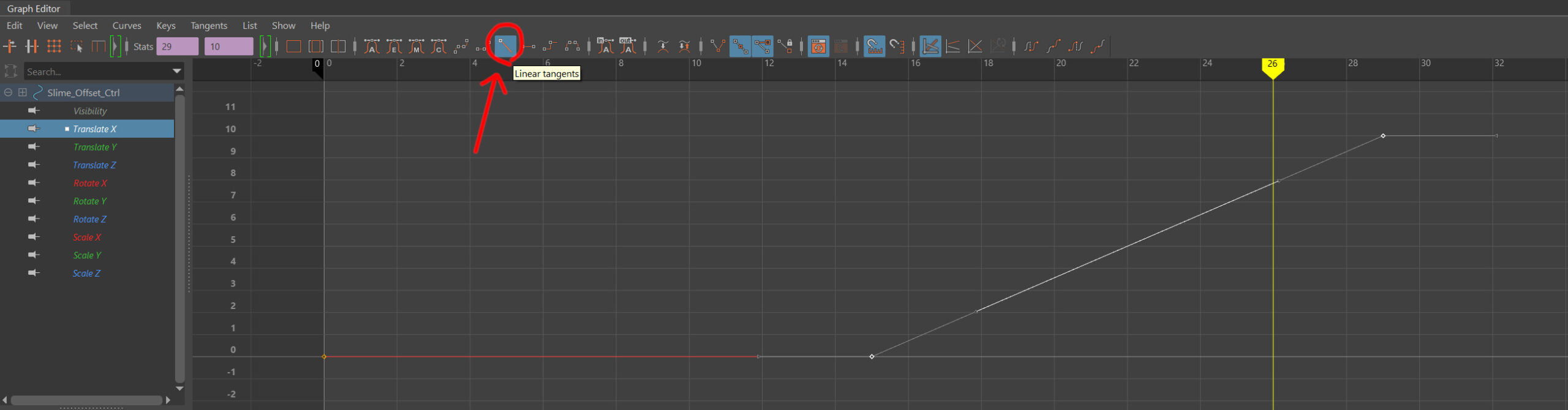Click the Stats value field showing 10
The width and height of the screenshot is (1568, 410).
(x=228, y=47)
